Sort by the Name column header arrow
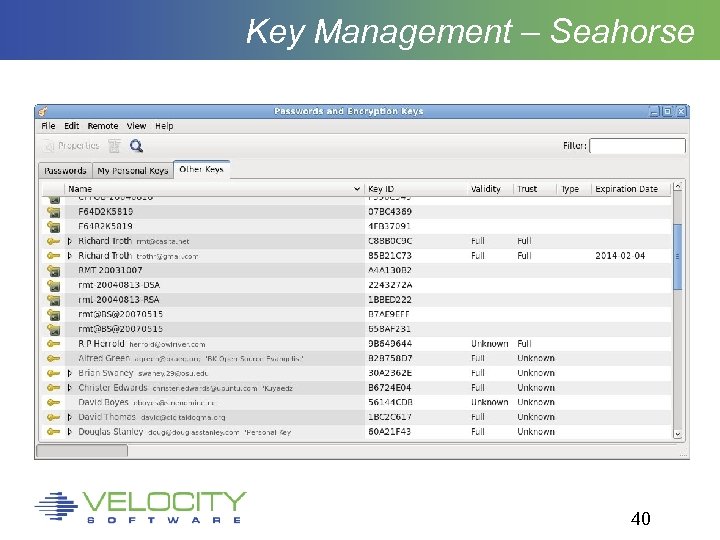 357,189
